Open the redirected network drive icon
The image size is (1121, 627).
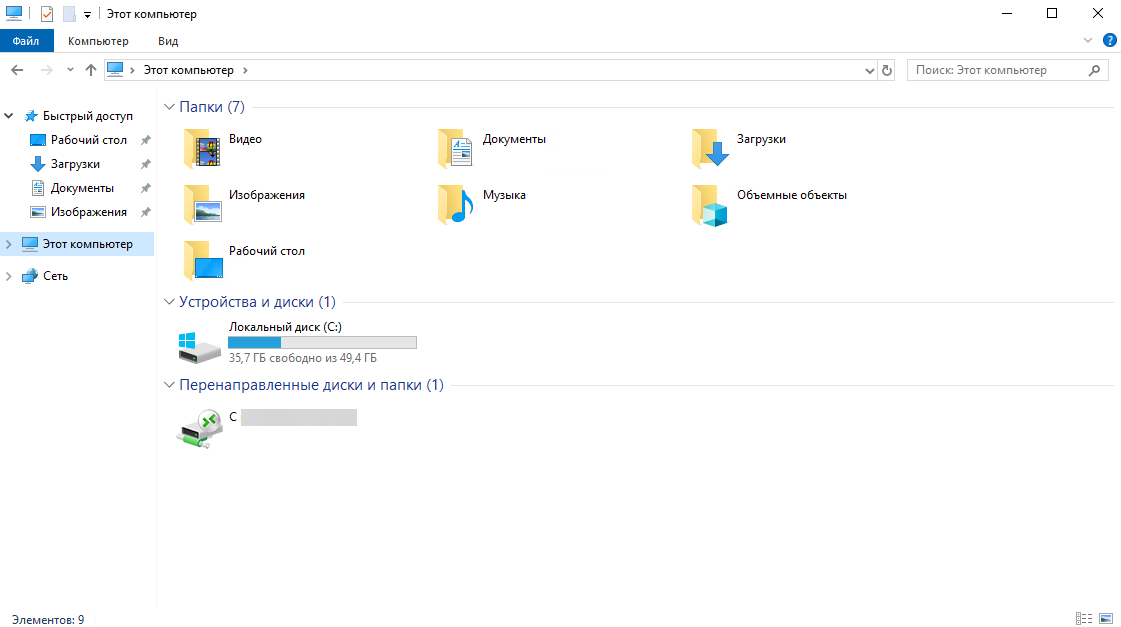point(199,428)
